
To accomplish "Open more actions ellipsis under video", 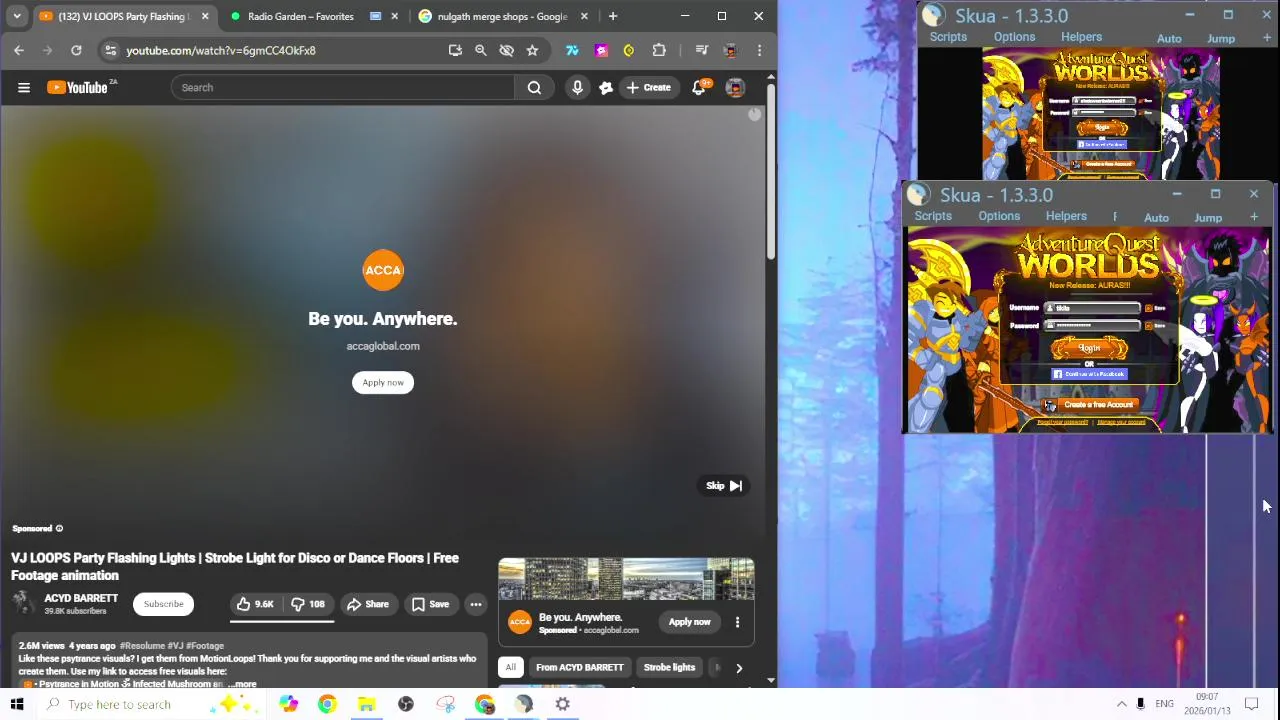I will tap(476, 604).
